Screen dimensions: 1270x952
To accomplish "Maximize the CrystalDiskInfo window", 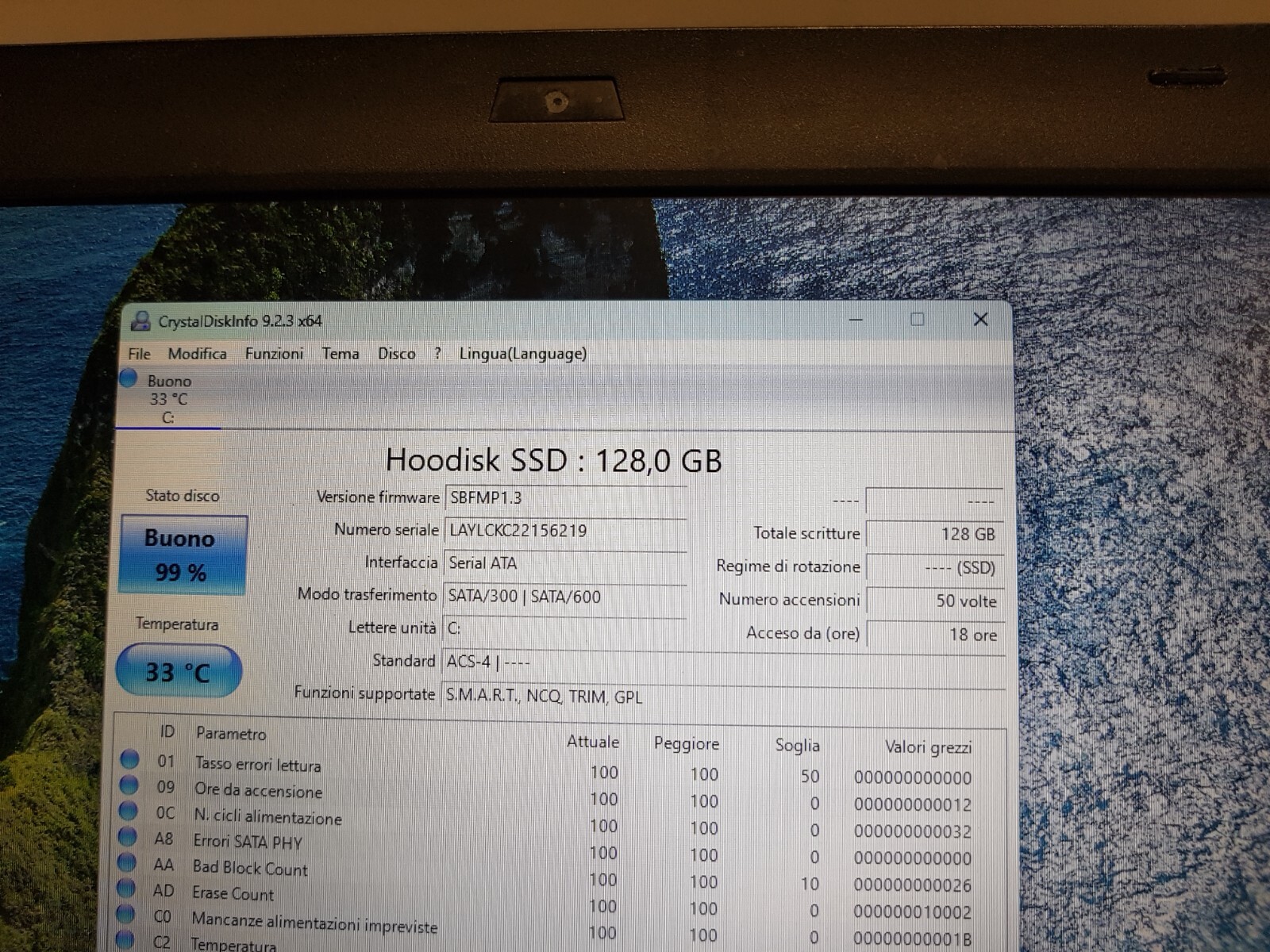I will (918, 319).
